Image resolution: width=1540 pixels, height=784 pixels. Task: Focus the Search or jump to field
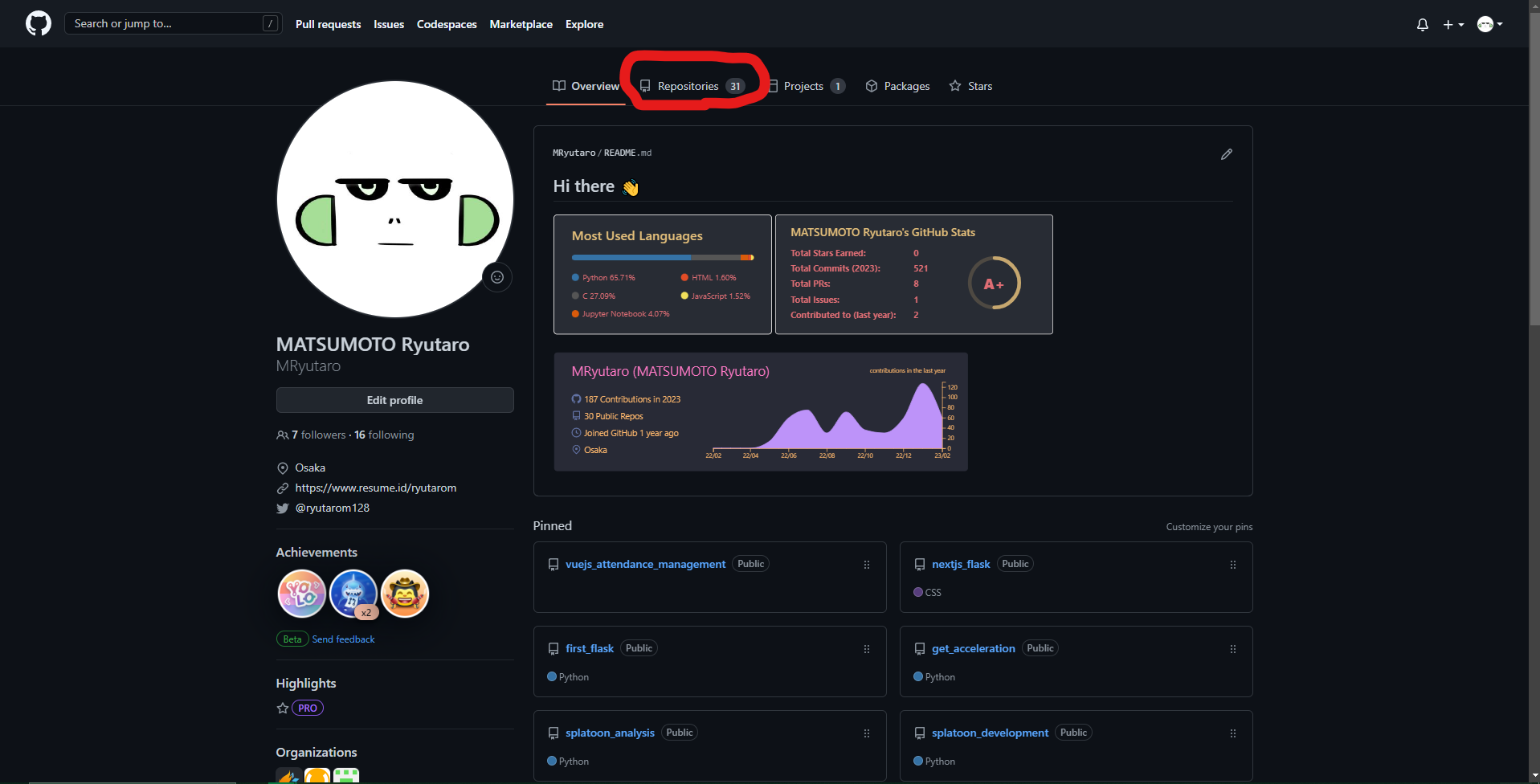[x=173, y=23]
